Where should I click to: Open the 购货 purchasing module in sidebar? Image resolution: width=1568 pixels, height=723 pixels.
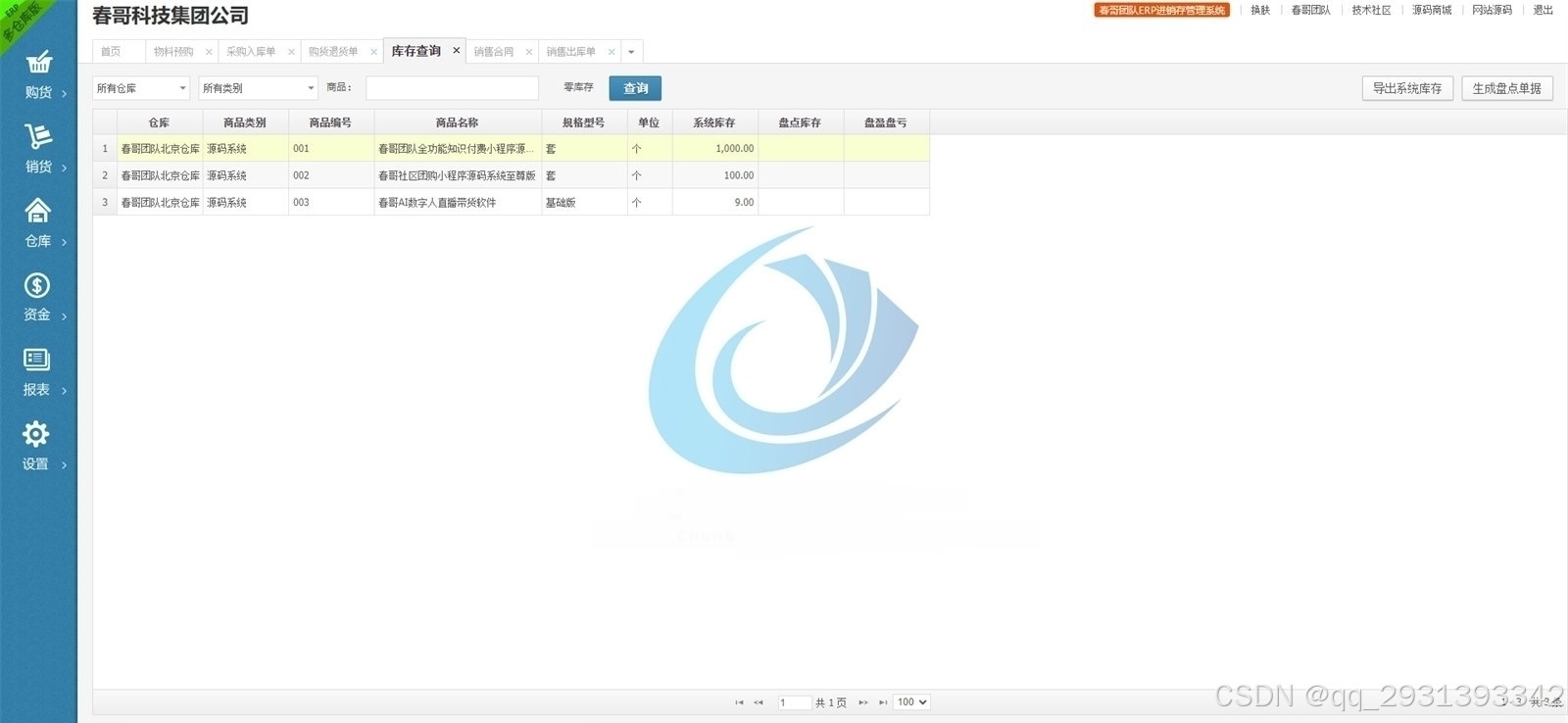tap(38, 75)
